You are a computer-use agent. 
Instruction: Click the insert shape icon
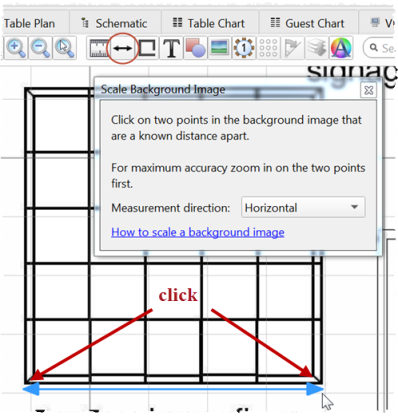(x=195, y=48)
